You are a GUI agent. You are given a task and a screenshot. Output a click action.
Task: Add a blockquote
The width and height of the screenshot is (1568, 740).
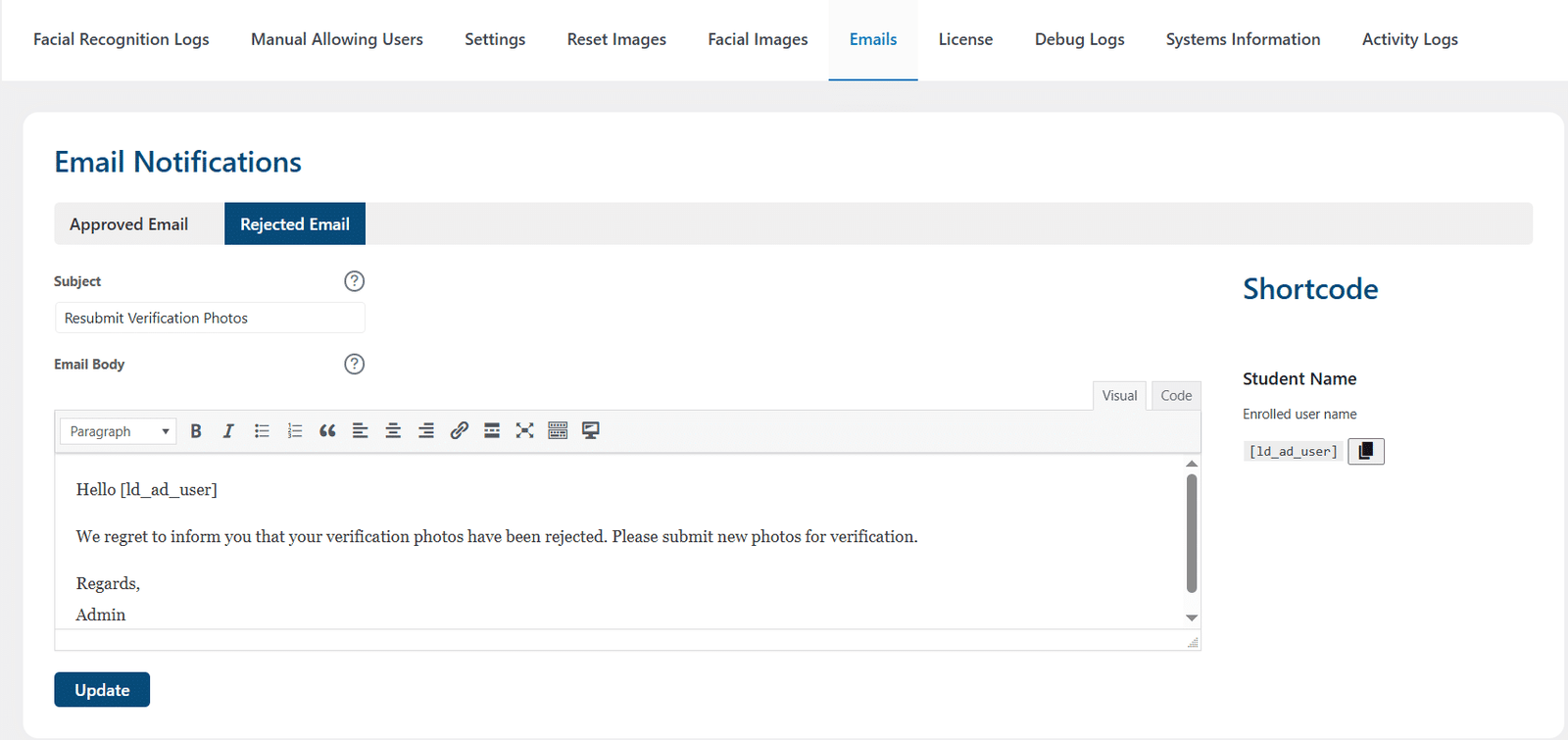point(327,431)
